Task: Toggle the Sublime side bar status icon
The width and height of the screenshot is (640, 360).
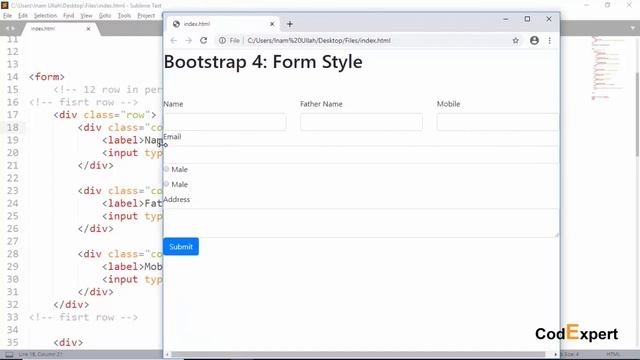Action: 9,354
